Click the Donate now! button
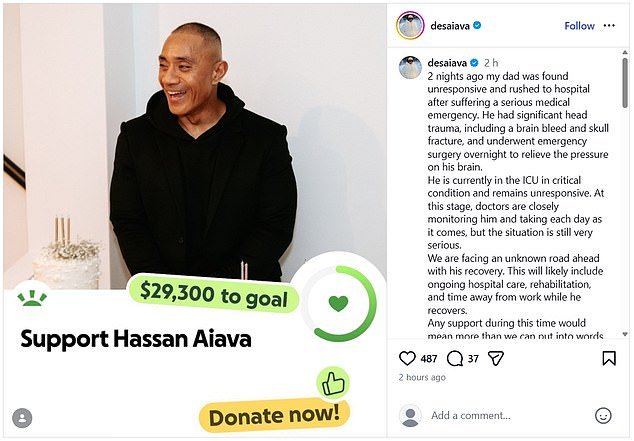 click(x=275, y=416)
